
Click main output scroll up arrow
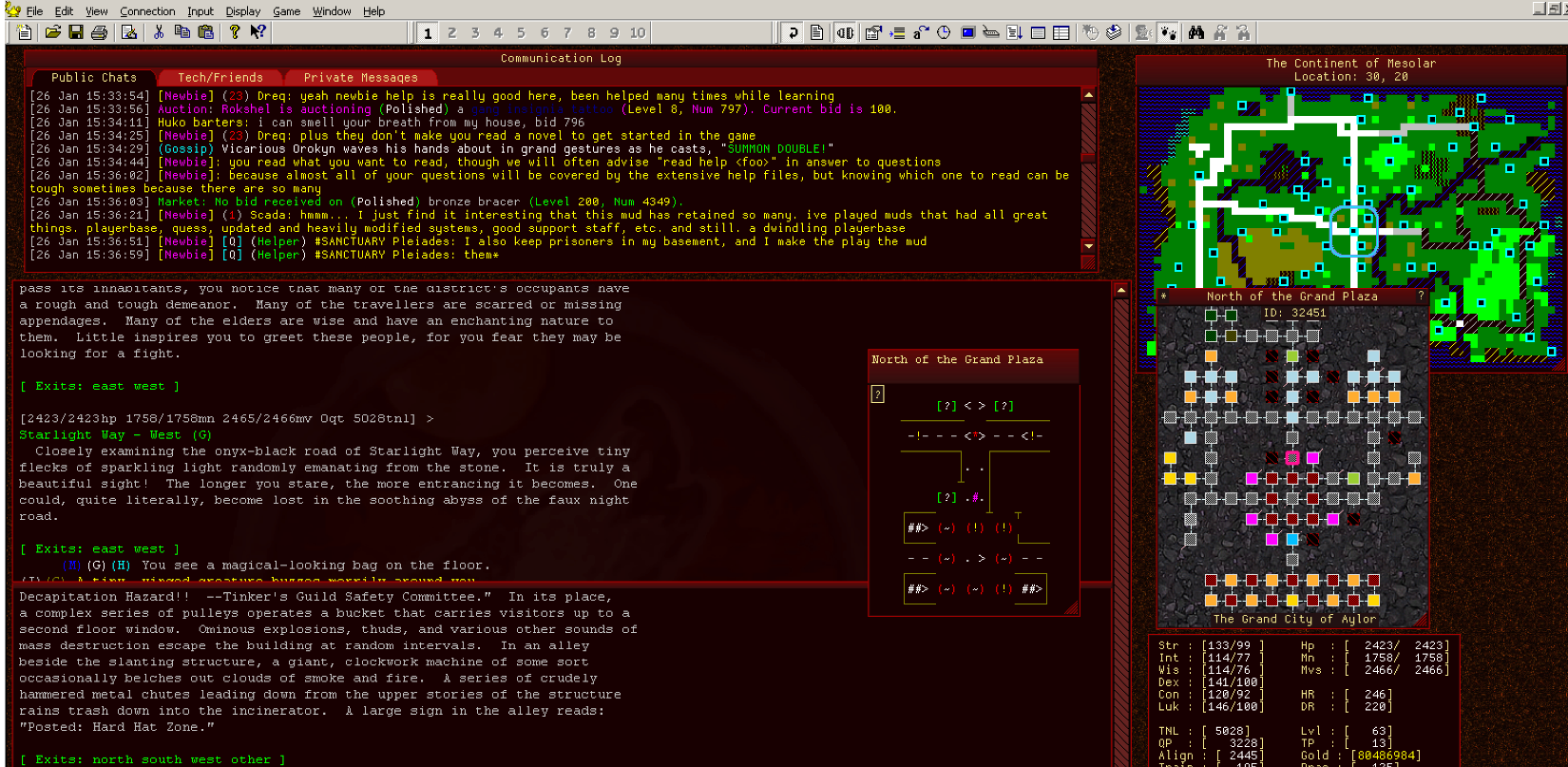(x=1121, y=290)
